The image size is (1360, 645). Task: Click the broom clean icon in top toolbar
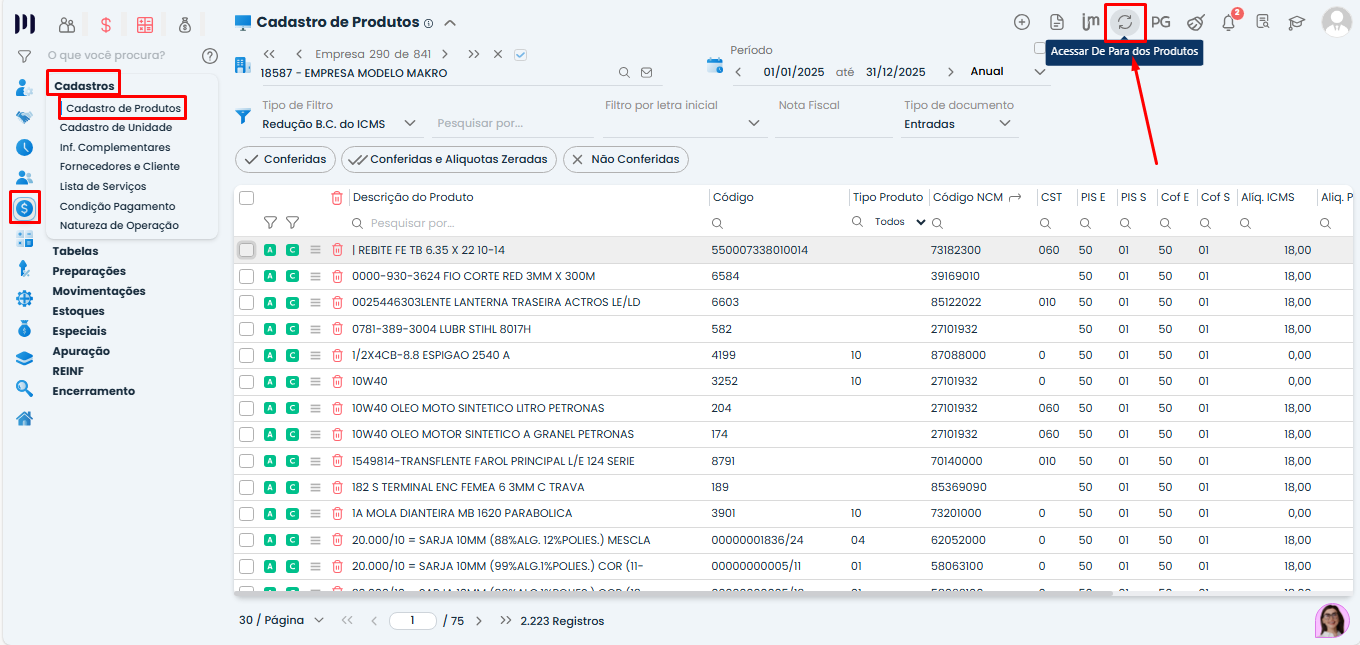tap(1195, 22)
